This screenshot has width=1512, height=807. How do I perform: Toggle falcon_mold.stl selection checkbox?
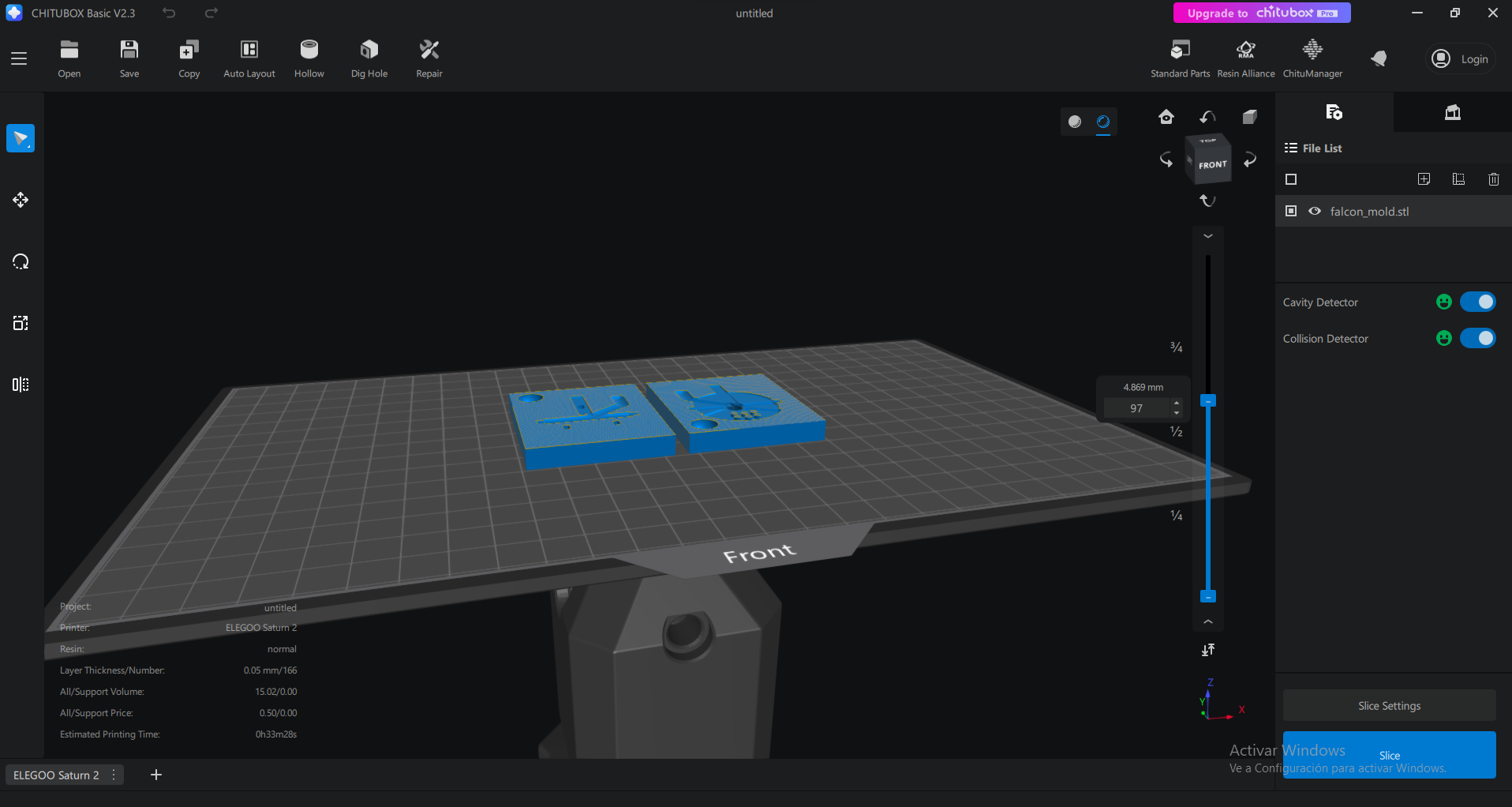(x=1291, y=211)
